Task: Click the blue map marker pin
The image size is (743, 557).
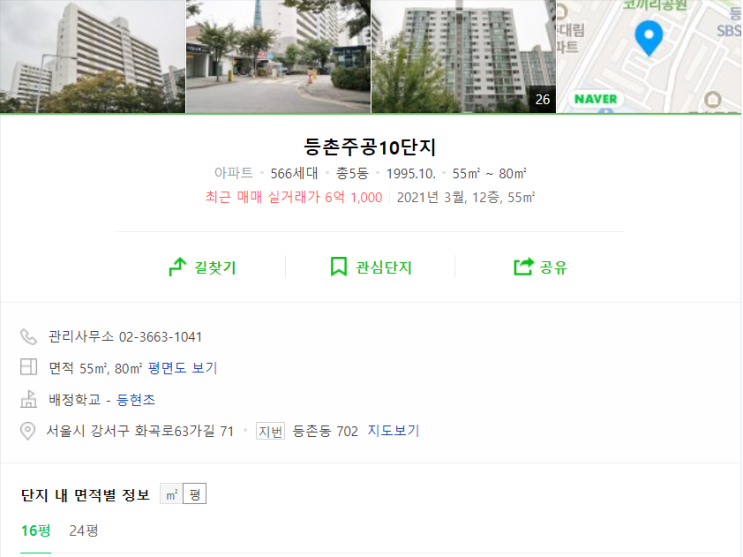Action: point(649,38)
